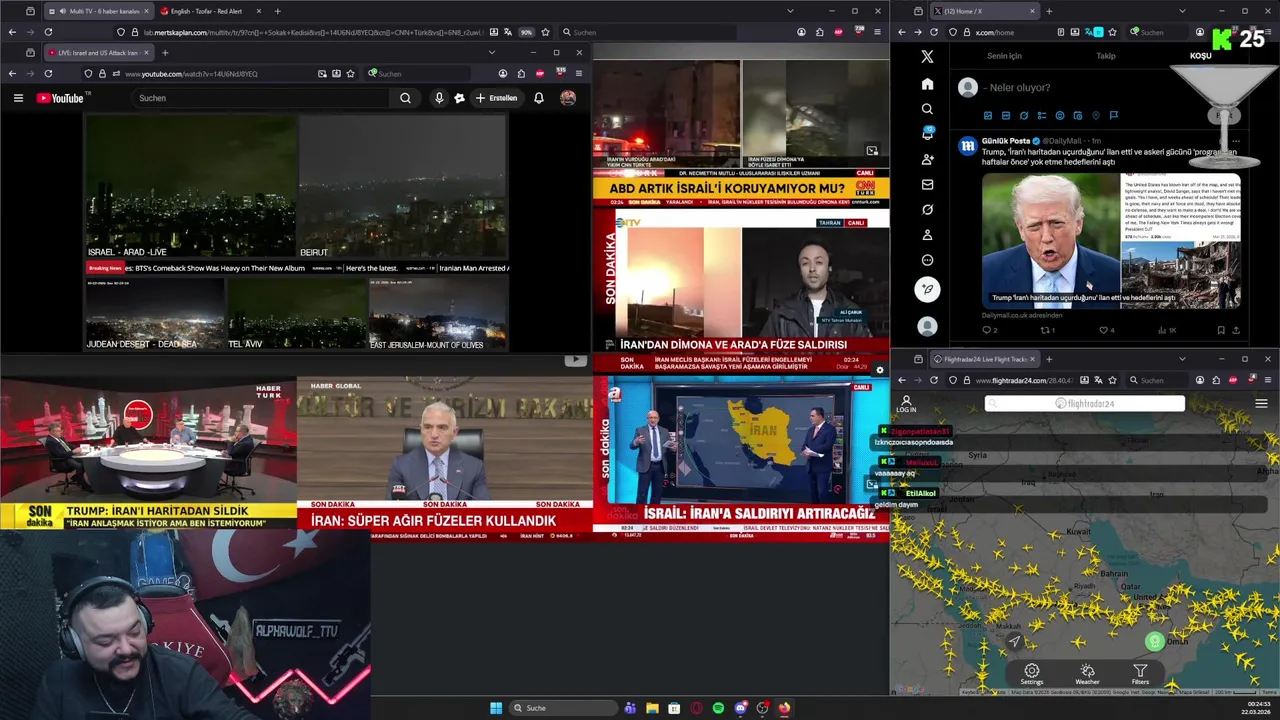Bookmark star in Flightradar24 address bar
The height and width of the screenshot is (720, 1280).
(x=1112, y=380)
